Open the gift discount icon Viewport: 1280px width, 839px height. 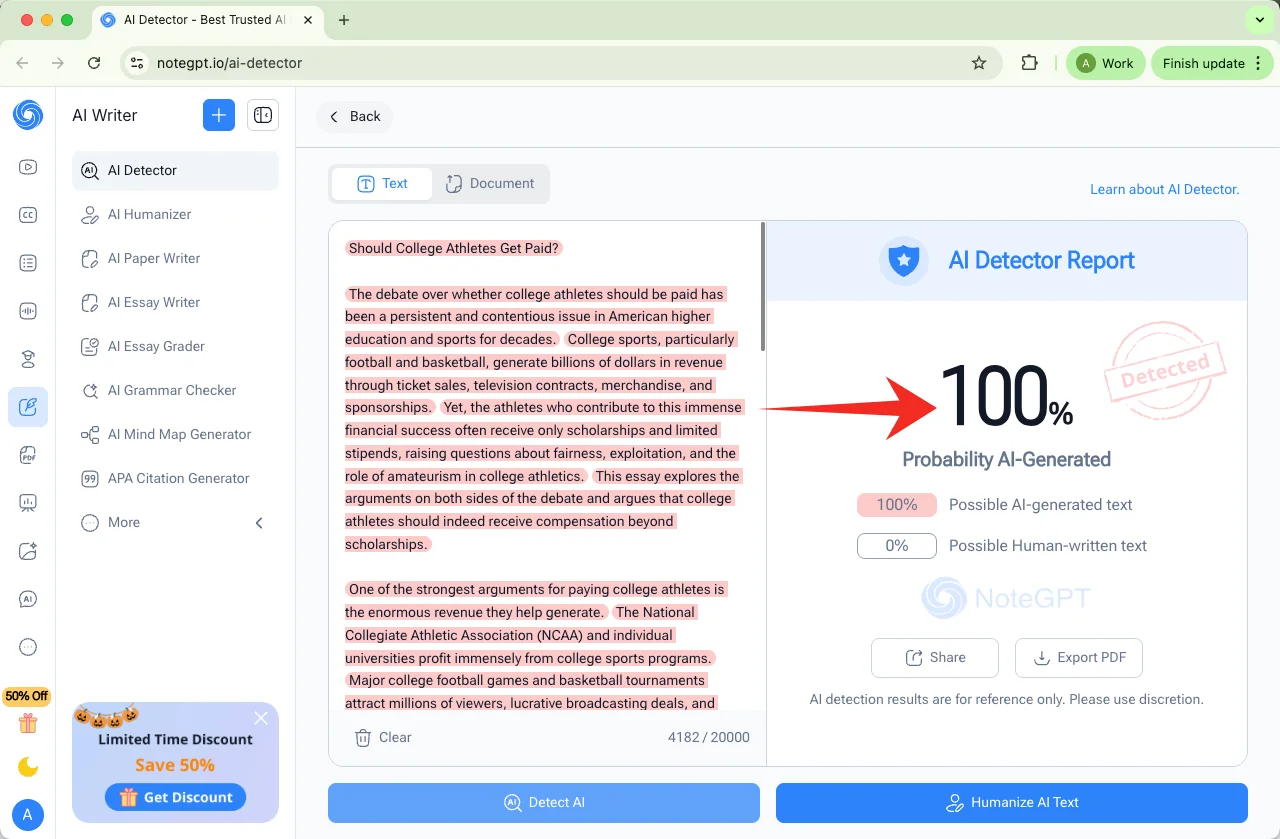(x=28, y=722)
